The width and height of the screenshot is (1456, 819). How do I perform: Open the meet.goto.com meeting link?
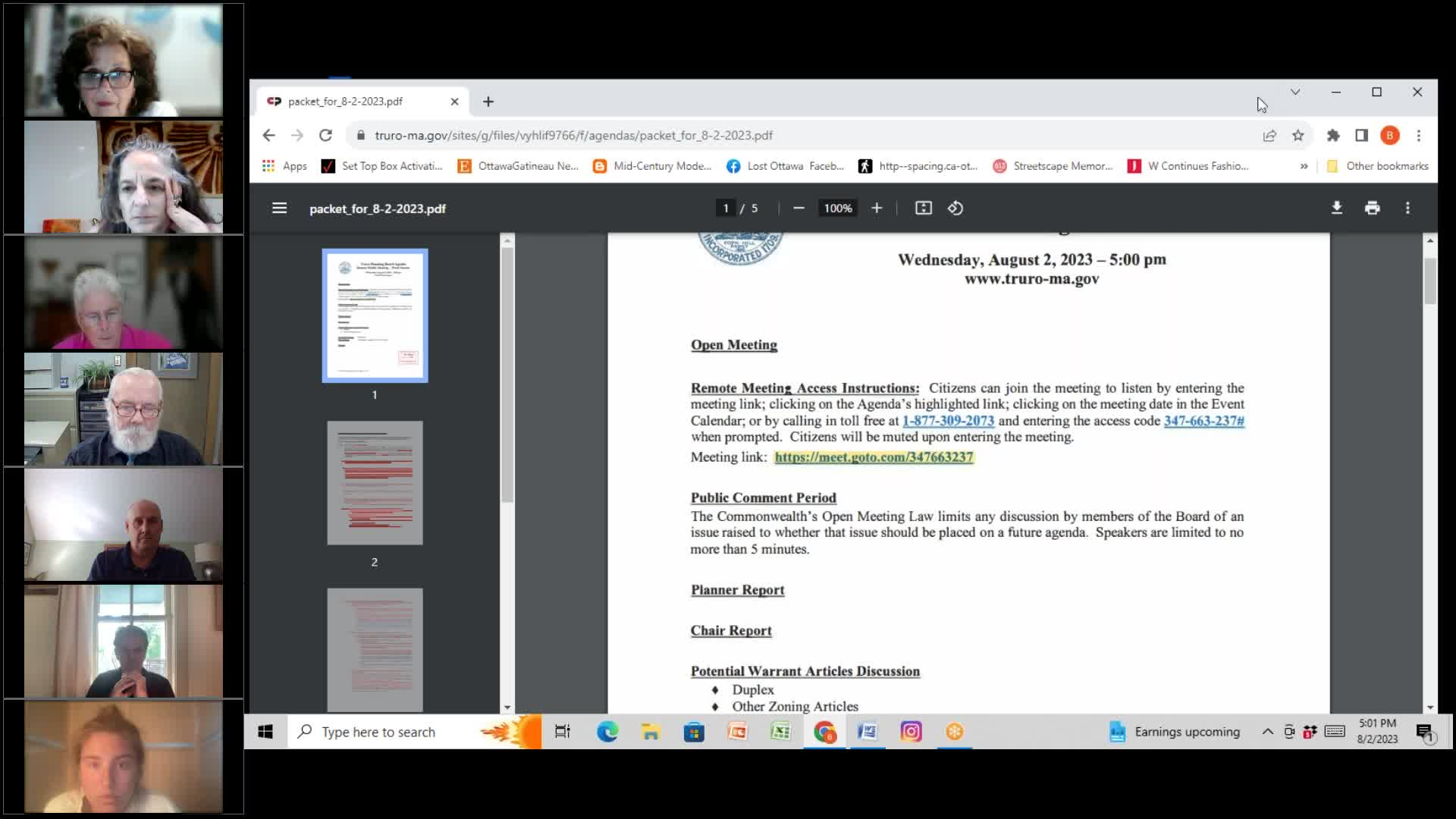[874, 457]
